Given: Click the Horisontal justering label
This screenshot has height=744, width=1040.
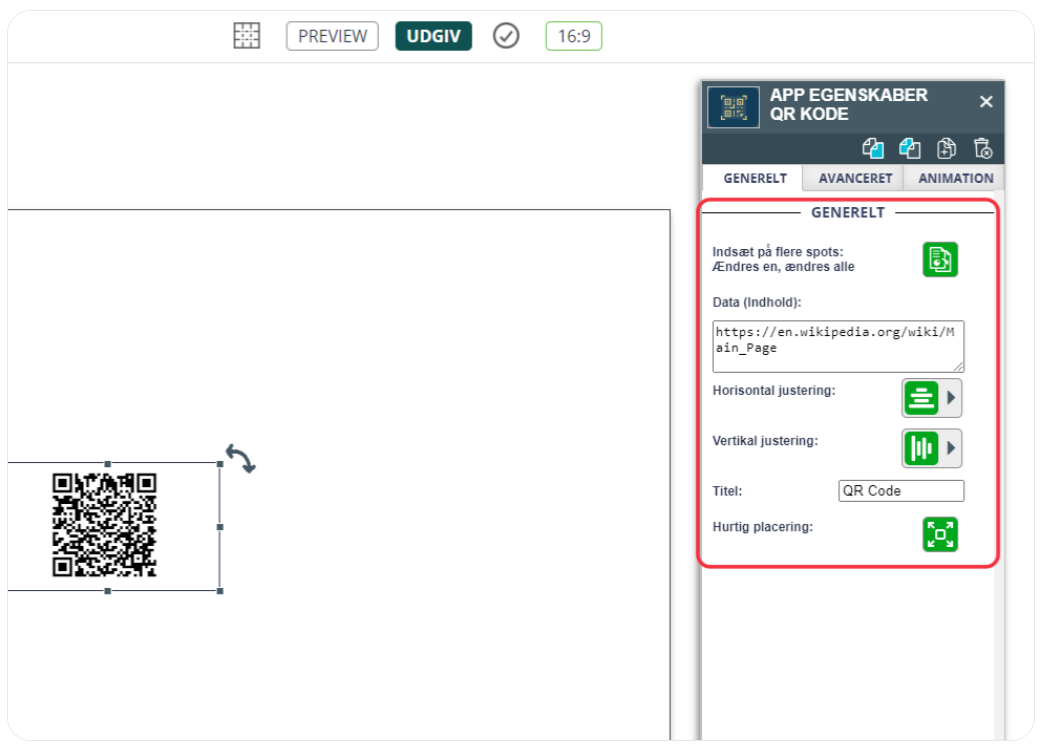Looking at the screenshot, I should pyautogui.click(x=774, y=390).
